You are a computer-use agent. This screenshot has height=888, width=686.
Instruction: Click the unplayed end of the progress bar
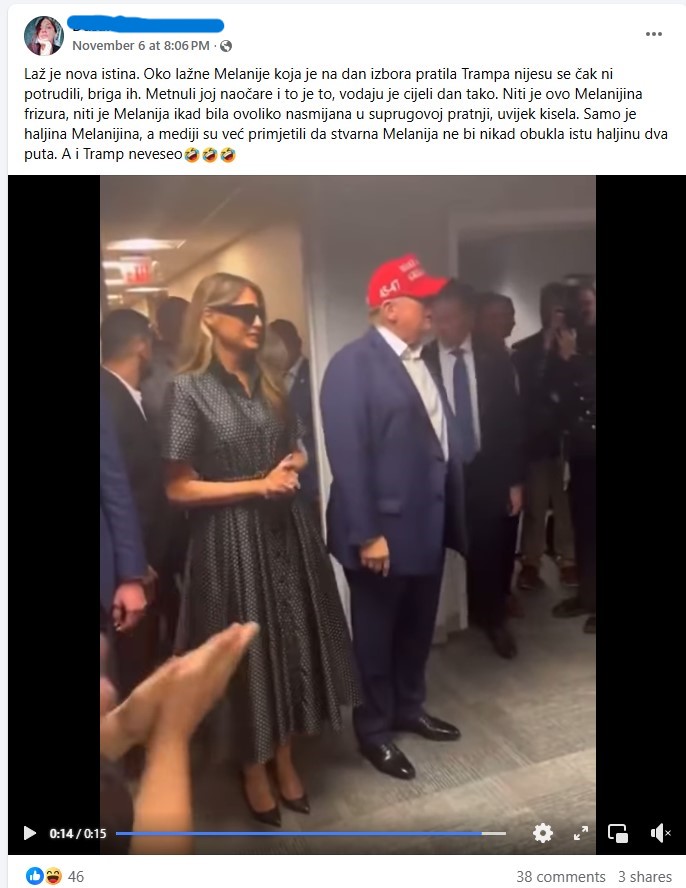coord(495,833)
